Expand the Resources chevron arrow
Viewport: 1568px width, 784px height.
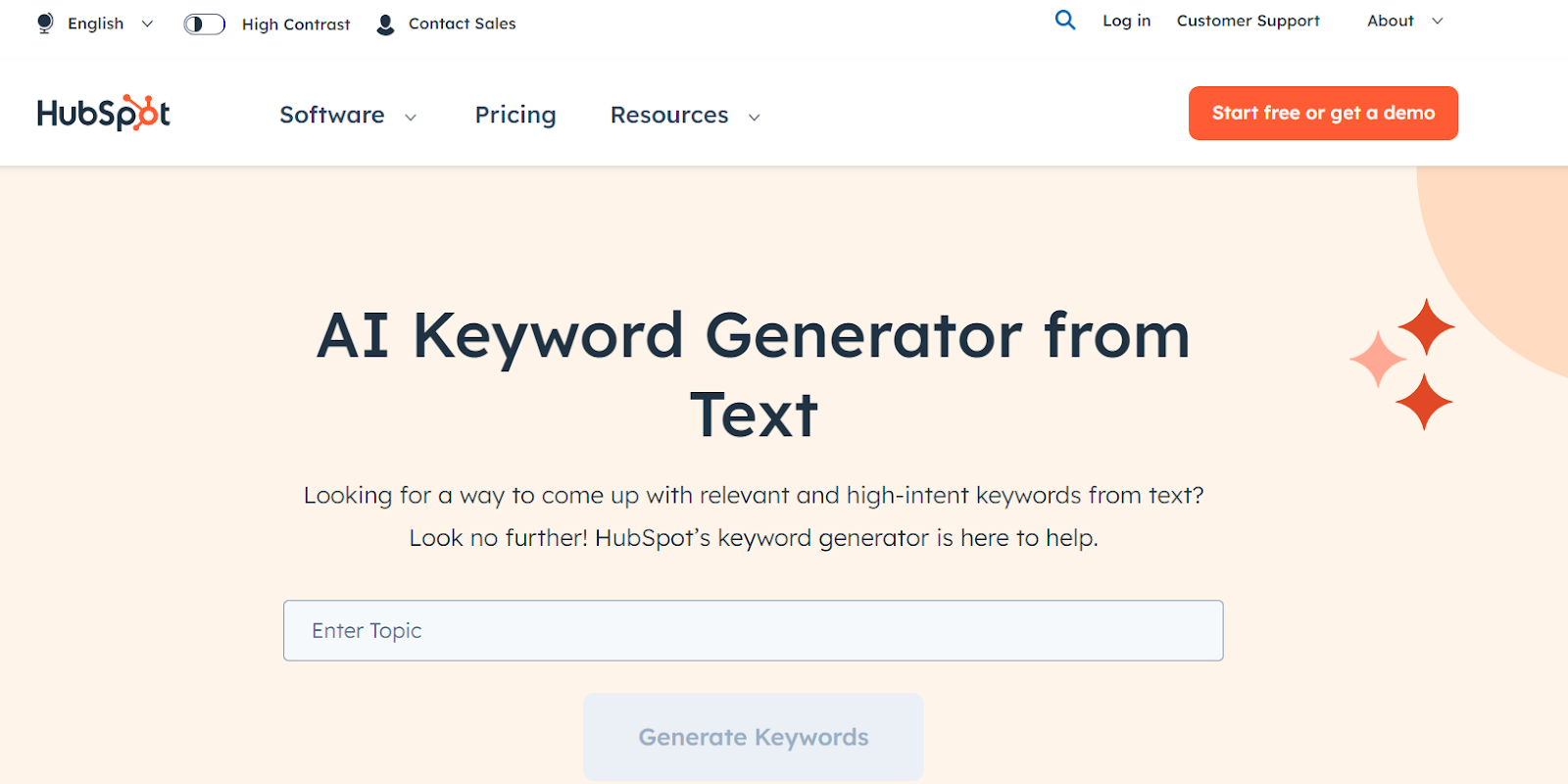tap(755, 118)
